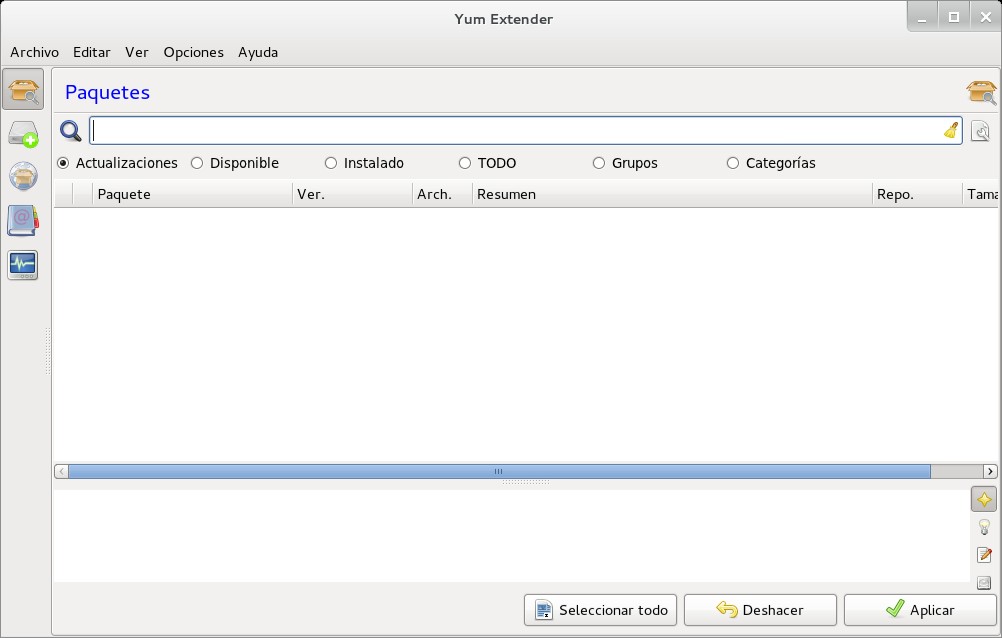This screenshot has width=1002, height=638.
Task: Open the pending actions queue view
Action: [23, 134]
